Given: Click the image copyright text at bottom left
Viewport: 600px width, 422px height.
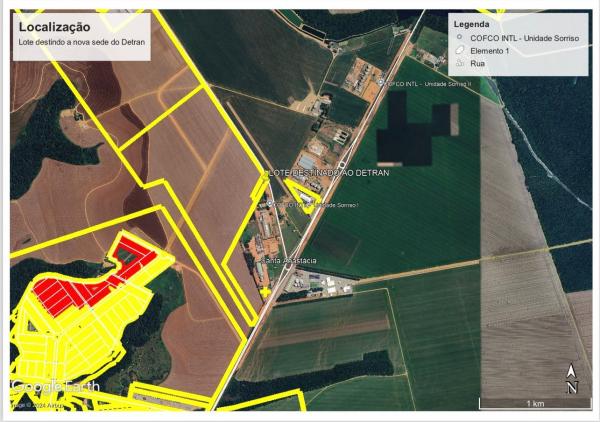Looking at the screenshot, I should (36, 404).
